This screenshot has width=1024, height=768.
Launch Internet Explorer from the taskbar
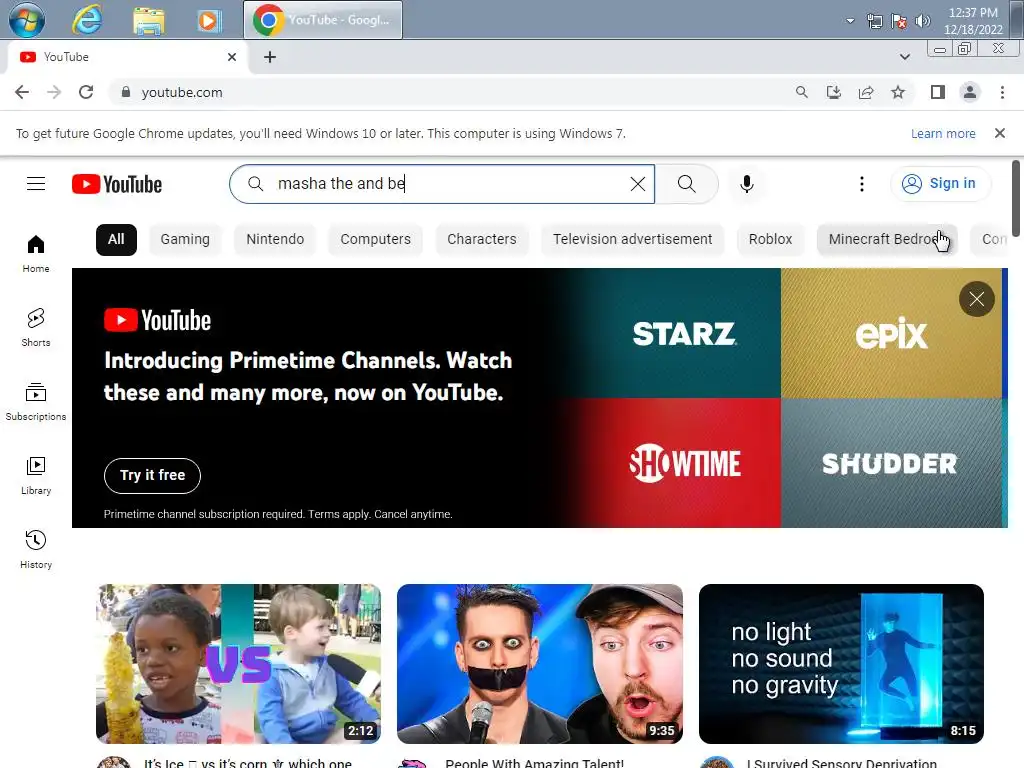[x=87, y=20]
